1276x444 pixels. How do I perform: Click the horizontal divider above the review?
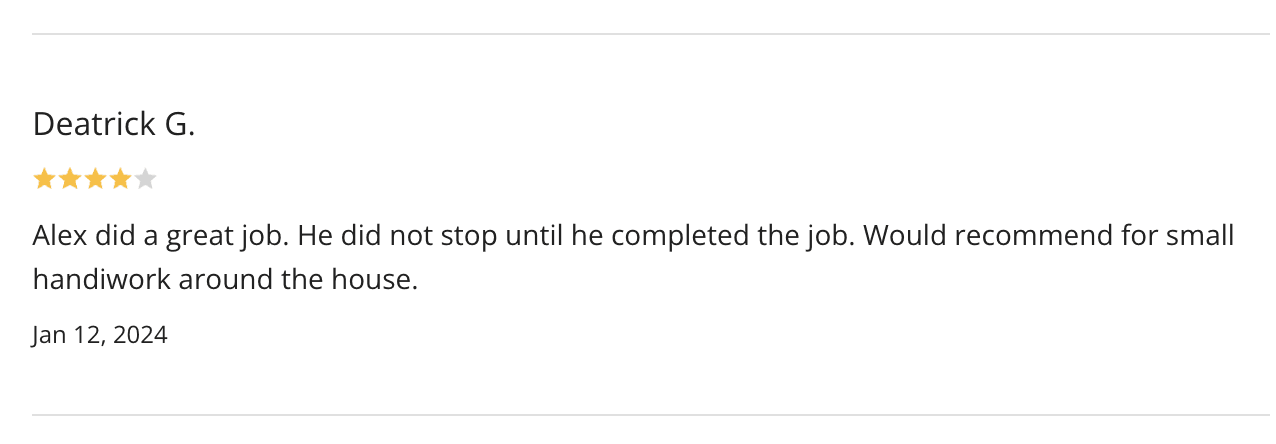(650, 34)
